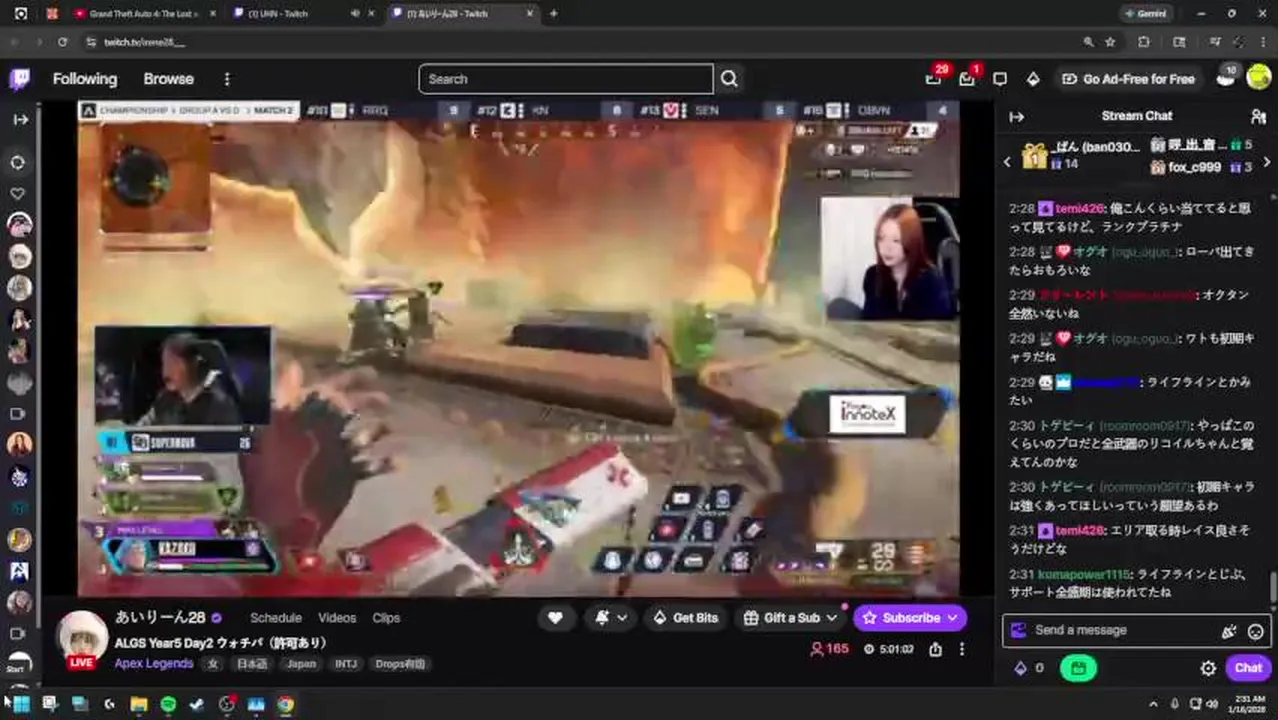Open the Schedule tab

click(276, 618)
